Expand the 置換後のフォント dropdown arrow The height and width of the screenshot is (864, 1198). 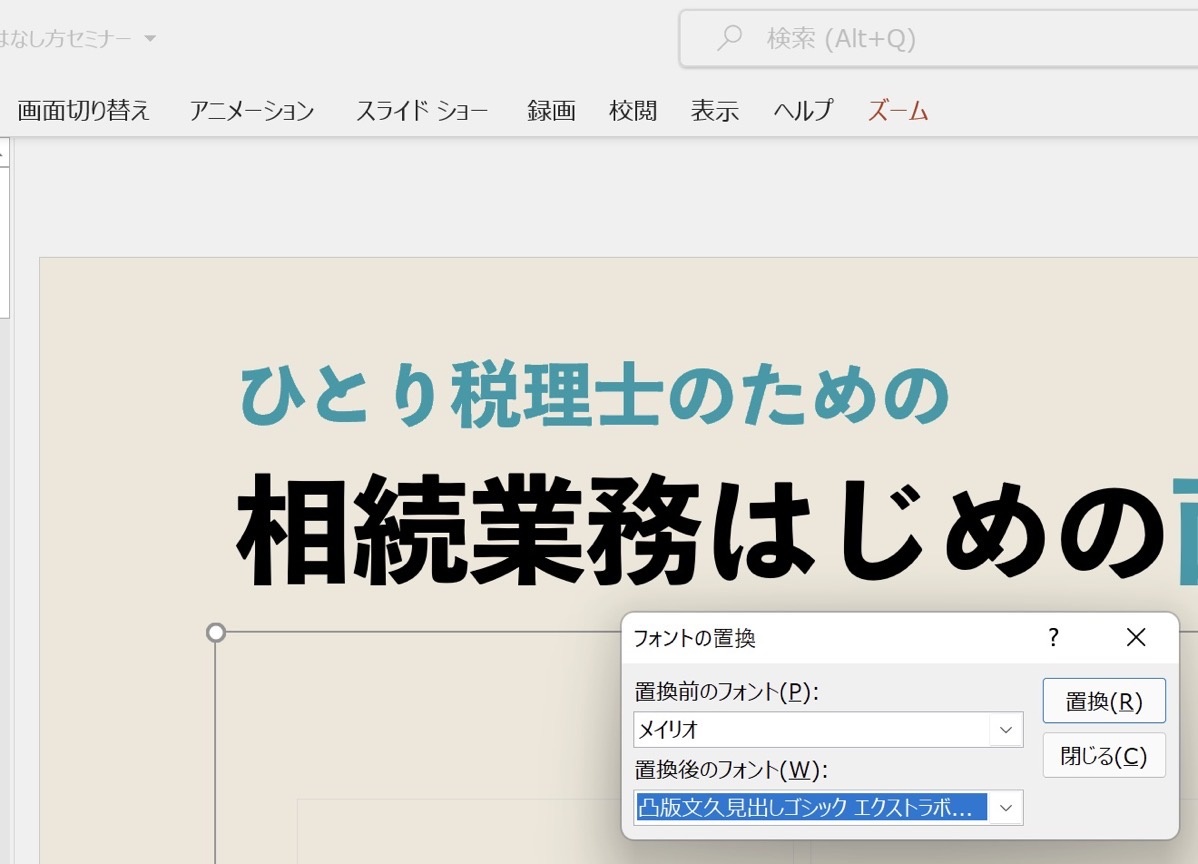[1006, 807]
